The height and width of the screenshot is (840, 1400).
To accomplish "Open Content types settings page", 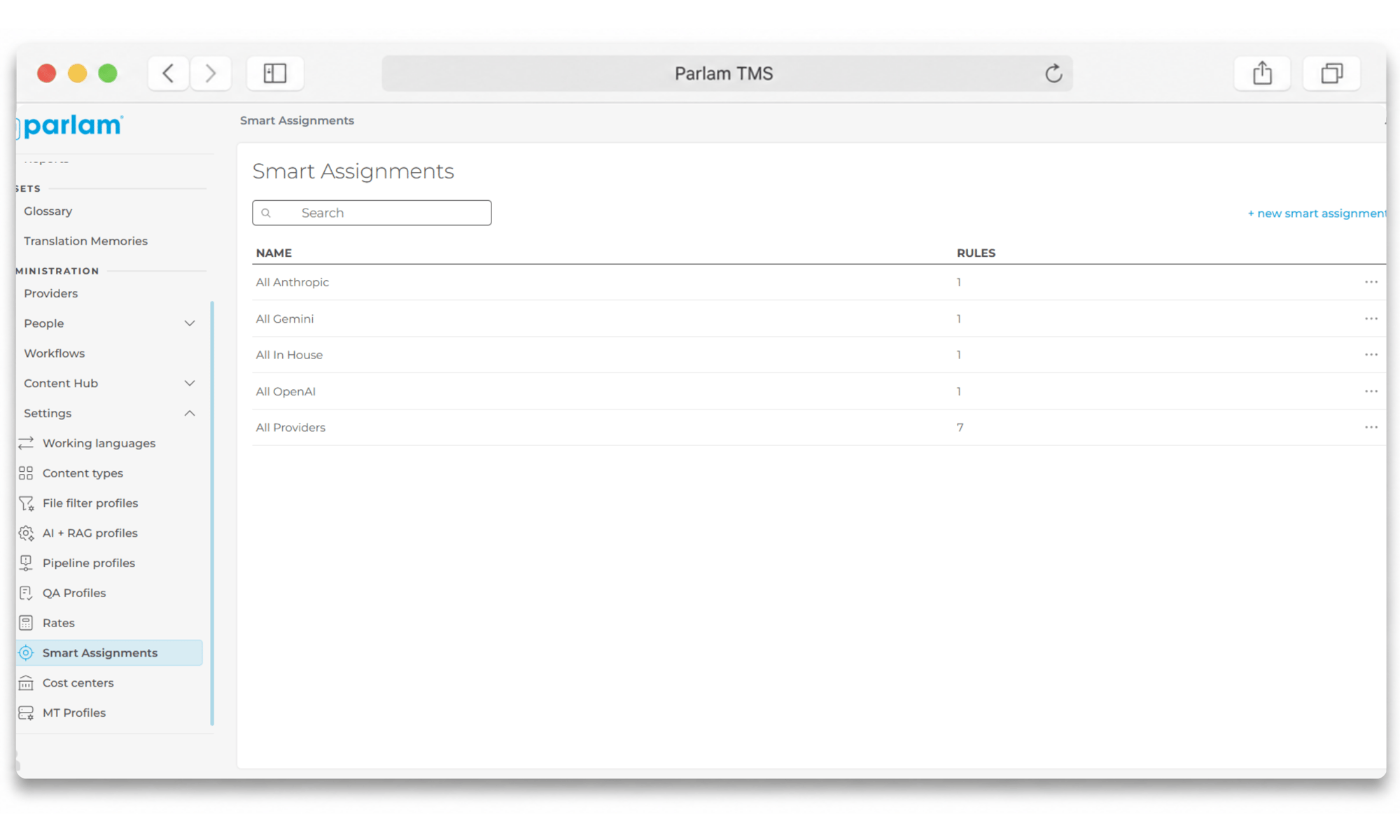I will pos(83,473).
